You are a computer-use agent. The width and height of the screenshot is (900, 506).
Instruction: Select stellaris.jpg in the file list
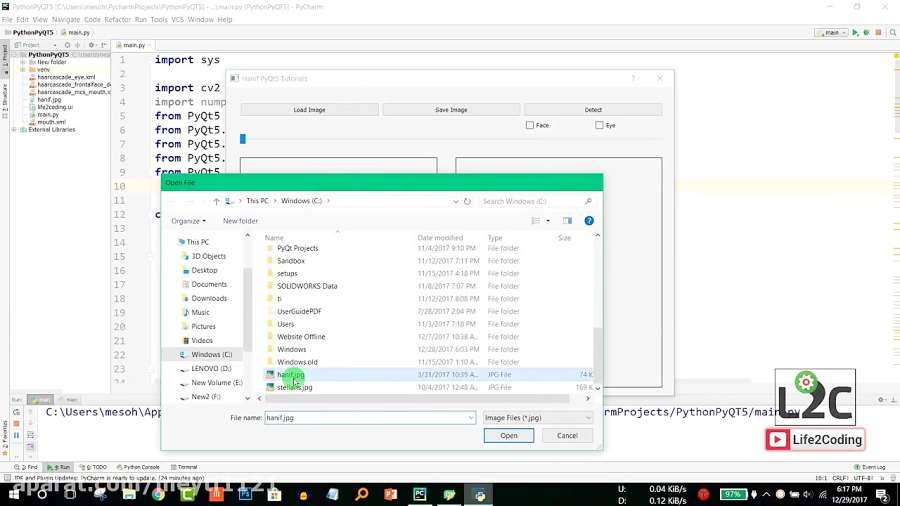[x=294, y=387]
